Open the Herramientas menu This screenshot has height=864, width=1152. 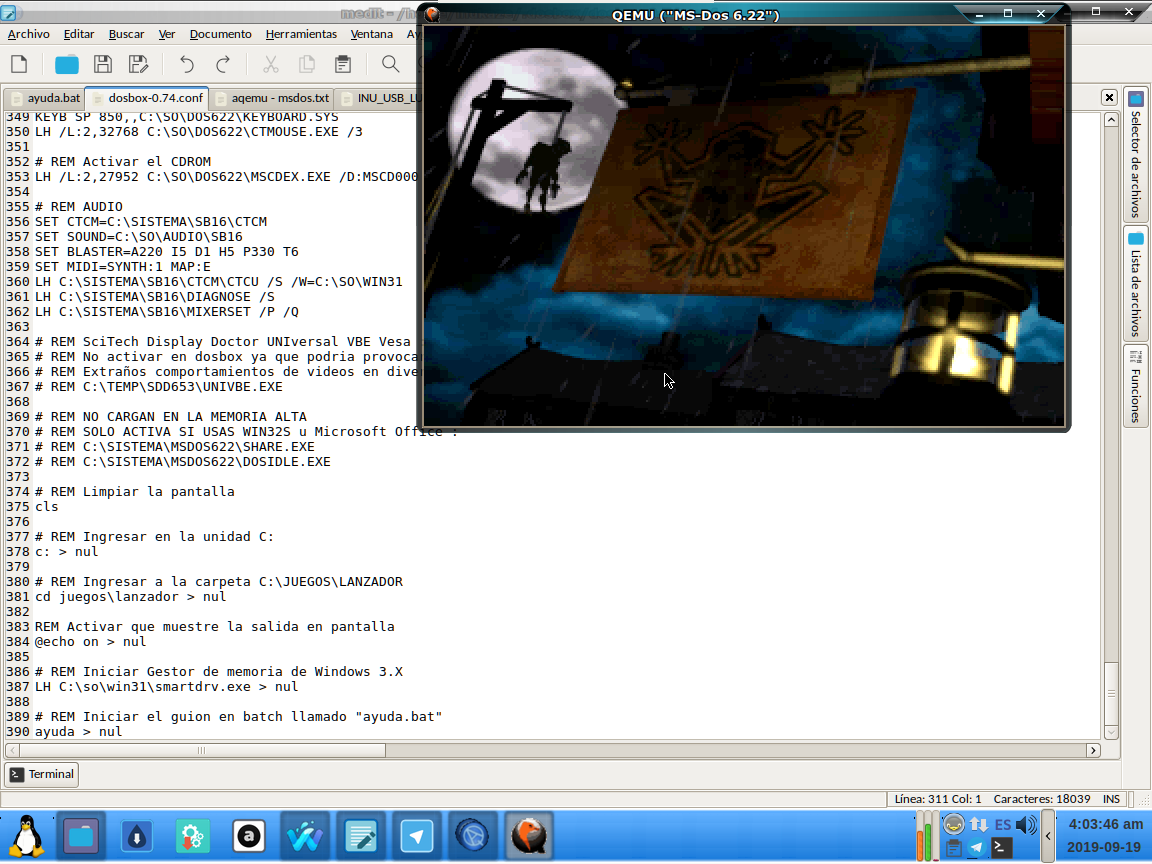301,34
